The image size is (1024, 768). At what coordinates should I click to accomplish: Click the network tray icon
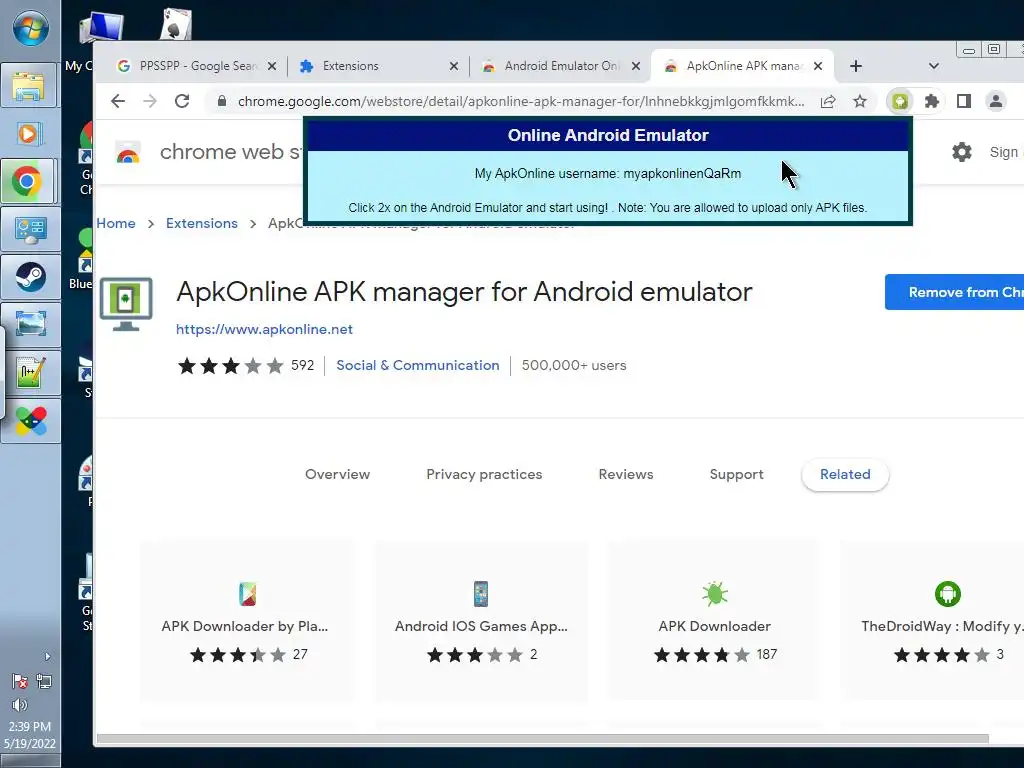click(x=44, y=681)
